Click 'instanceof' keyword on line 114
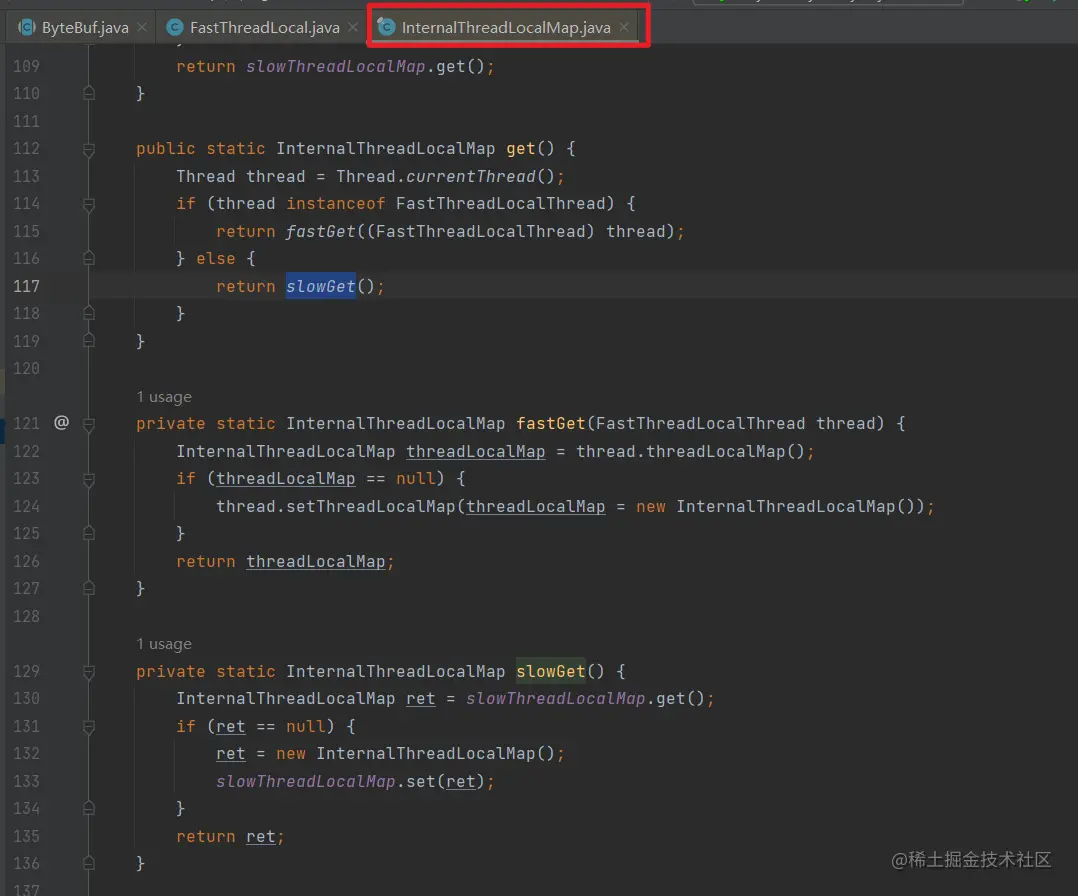1078x896 pixels. (336, 204)
